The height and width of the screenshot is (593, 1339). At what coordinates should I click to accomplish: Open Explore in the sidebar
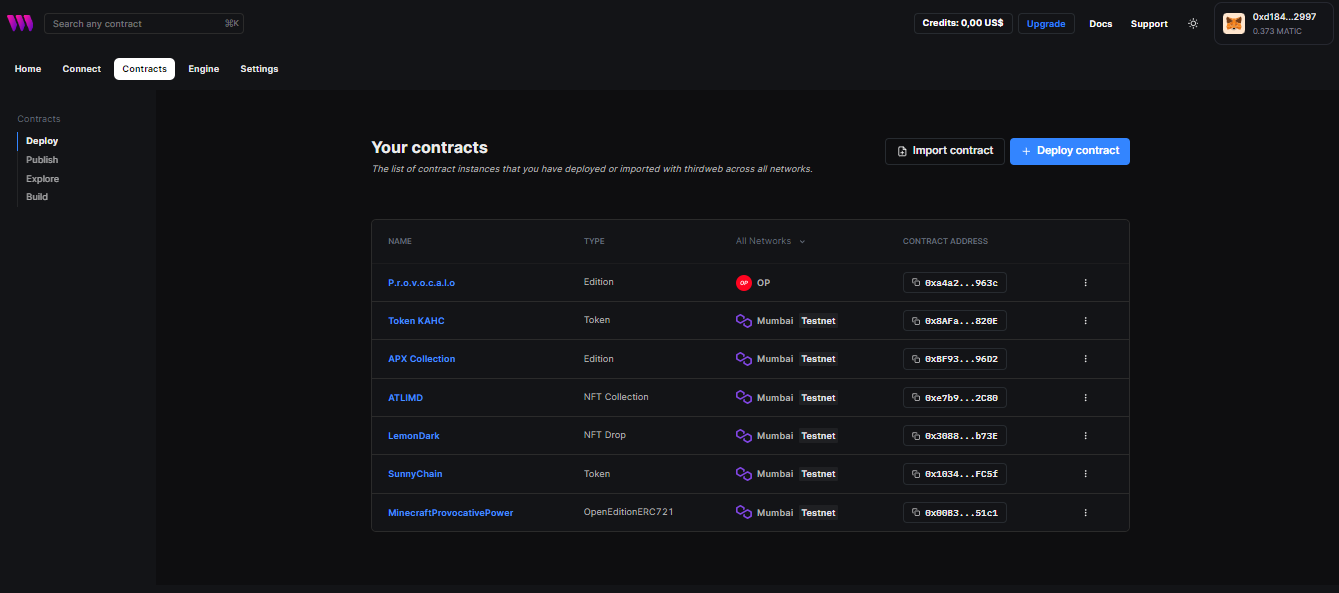[43, 179]
